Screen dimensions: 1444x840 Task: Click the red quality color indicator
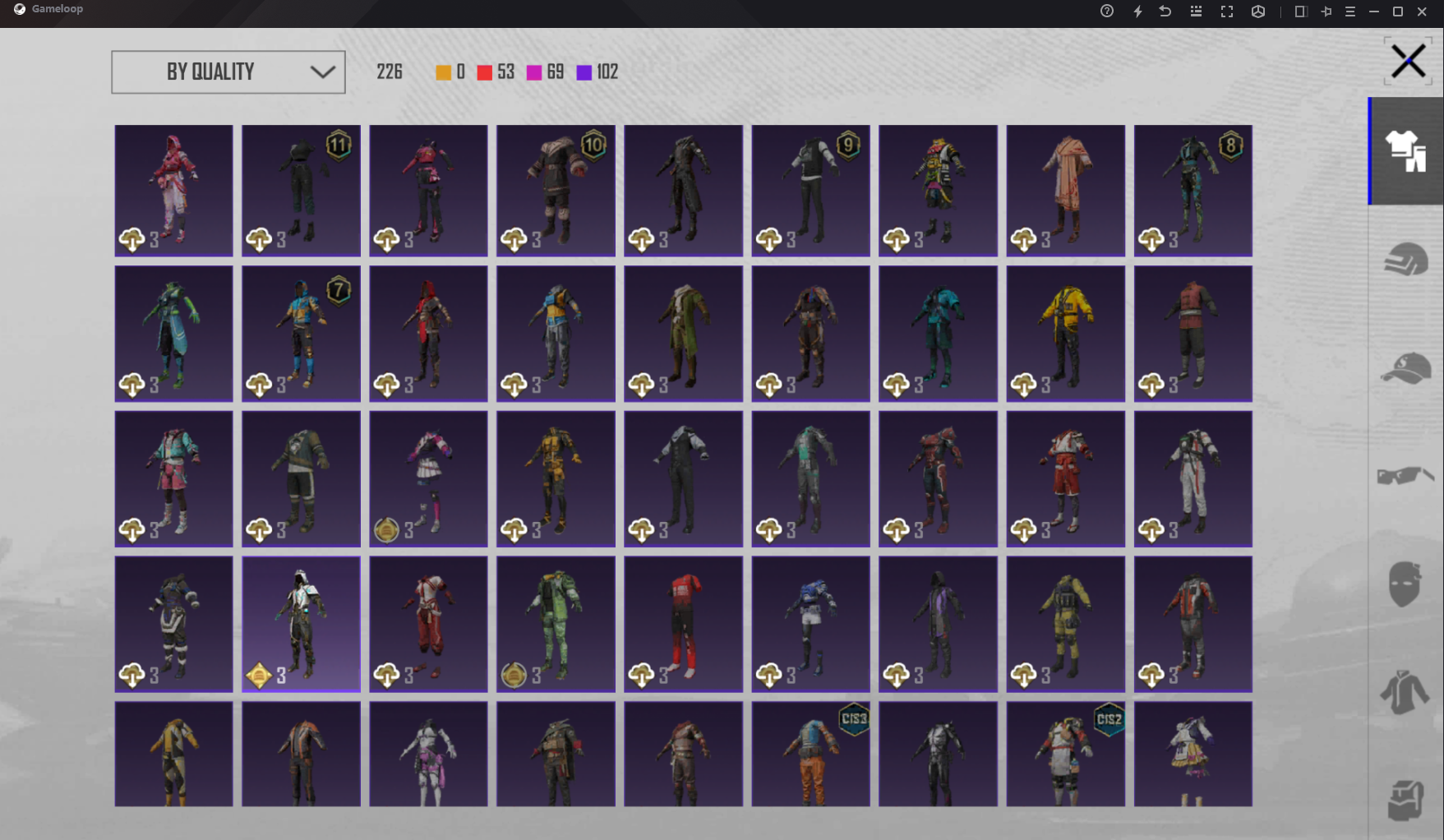pos(484,72)
